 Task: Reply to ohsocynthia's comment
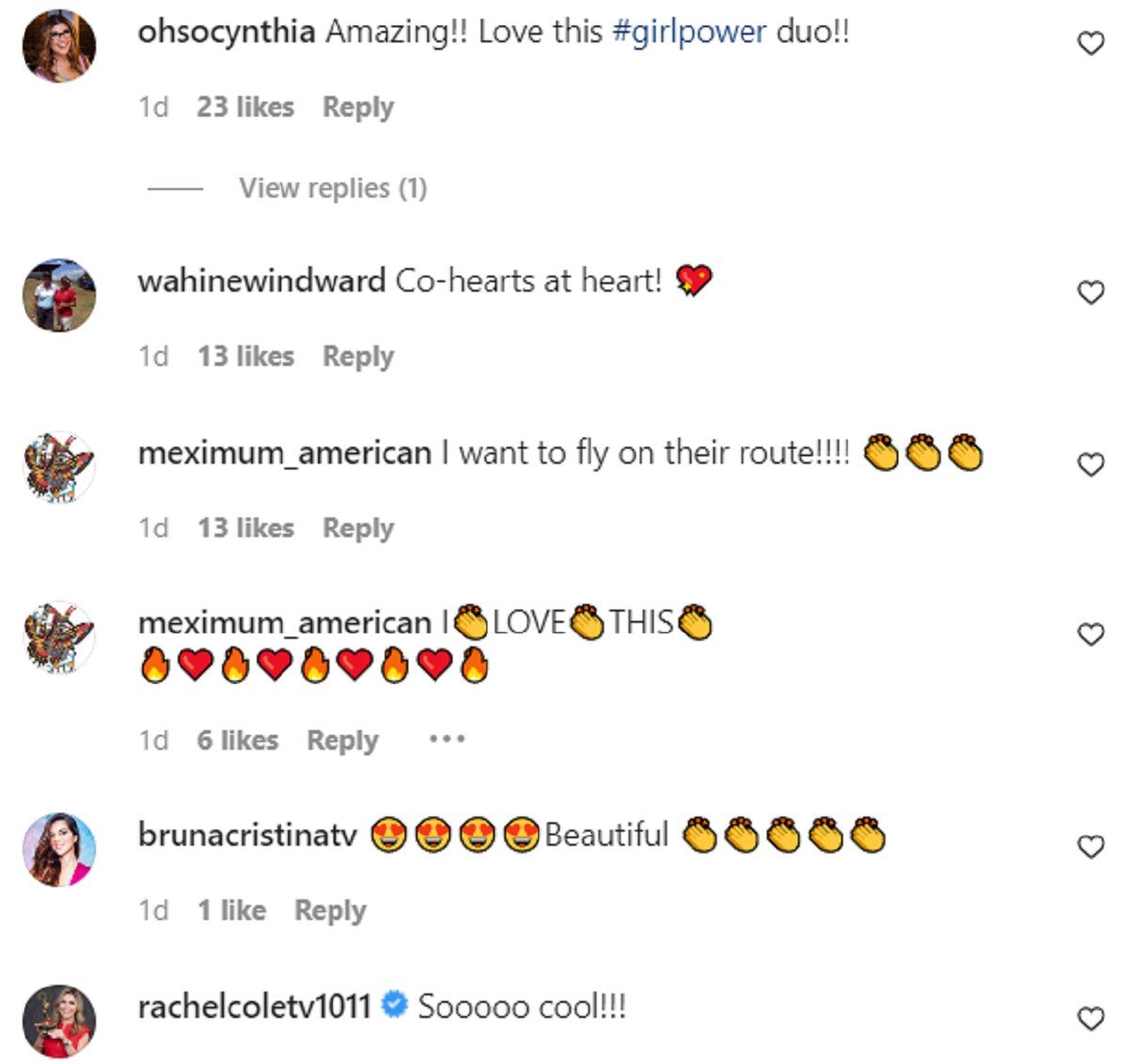358,107
